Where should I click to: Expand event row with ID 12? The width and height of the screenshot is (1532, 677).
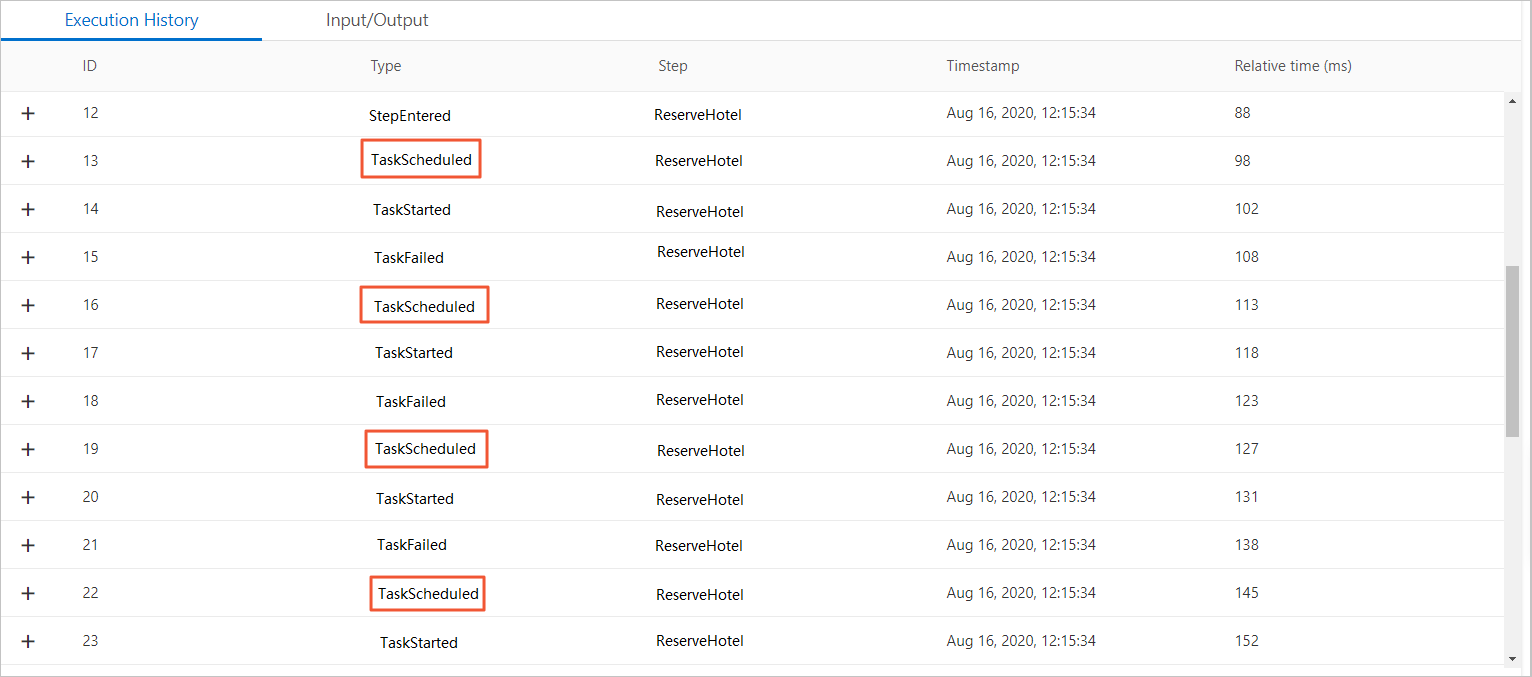click(x=28, y=113)
